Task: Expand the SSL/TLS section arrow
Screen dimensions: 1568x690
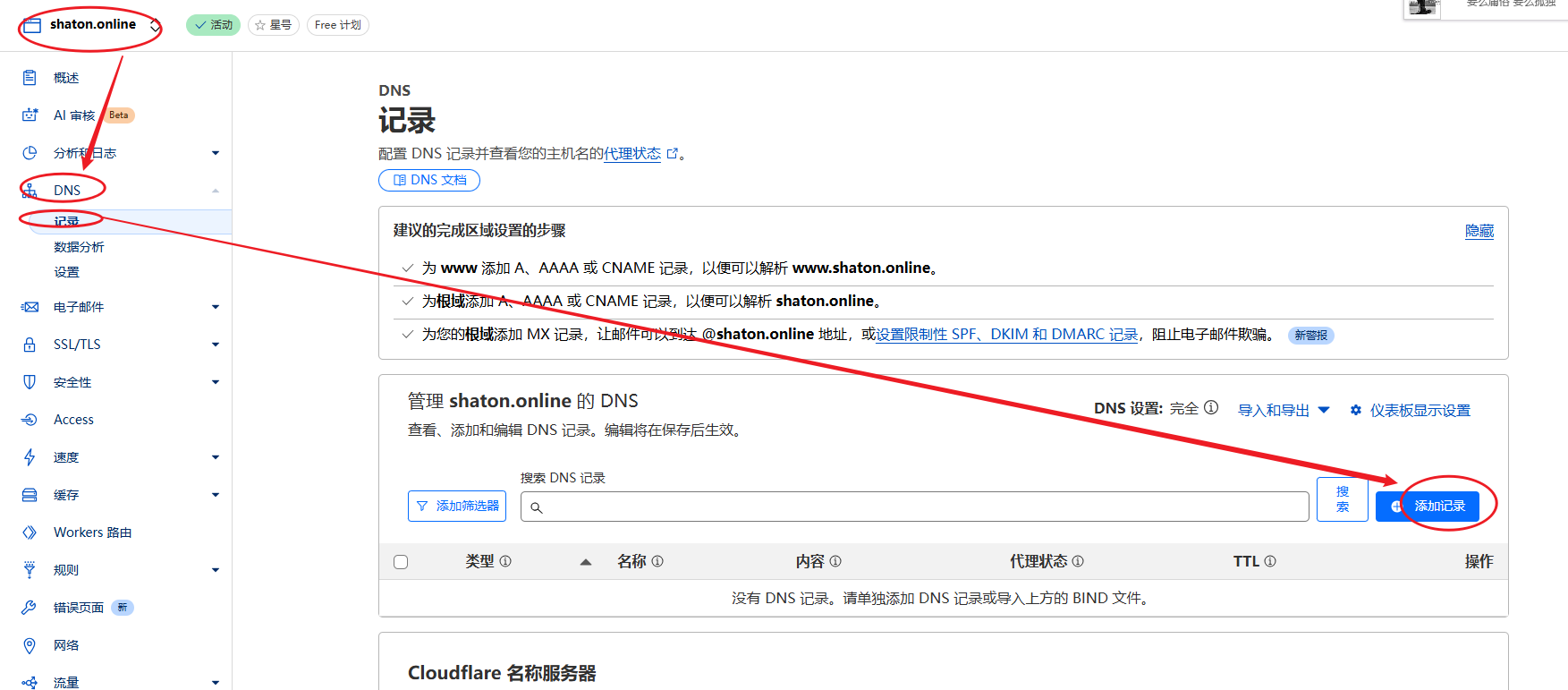Action: pyautogui.click(x=216, y=345)
